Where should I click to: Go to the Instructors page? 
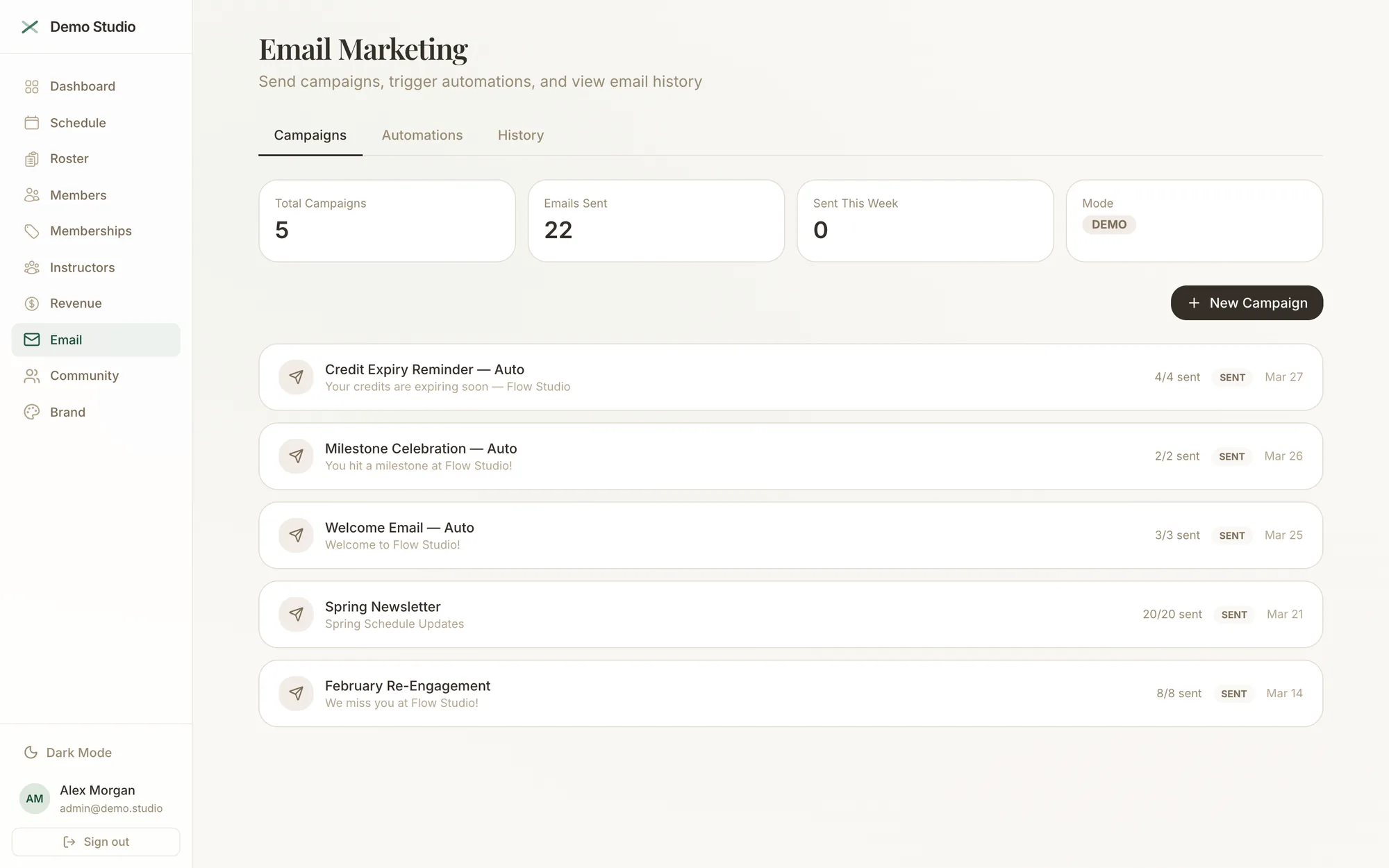tap(96, 267)
